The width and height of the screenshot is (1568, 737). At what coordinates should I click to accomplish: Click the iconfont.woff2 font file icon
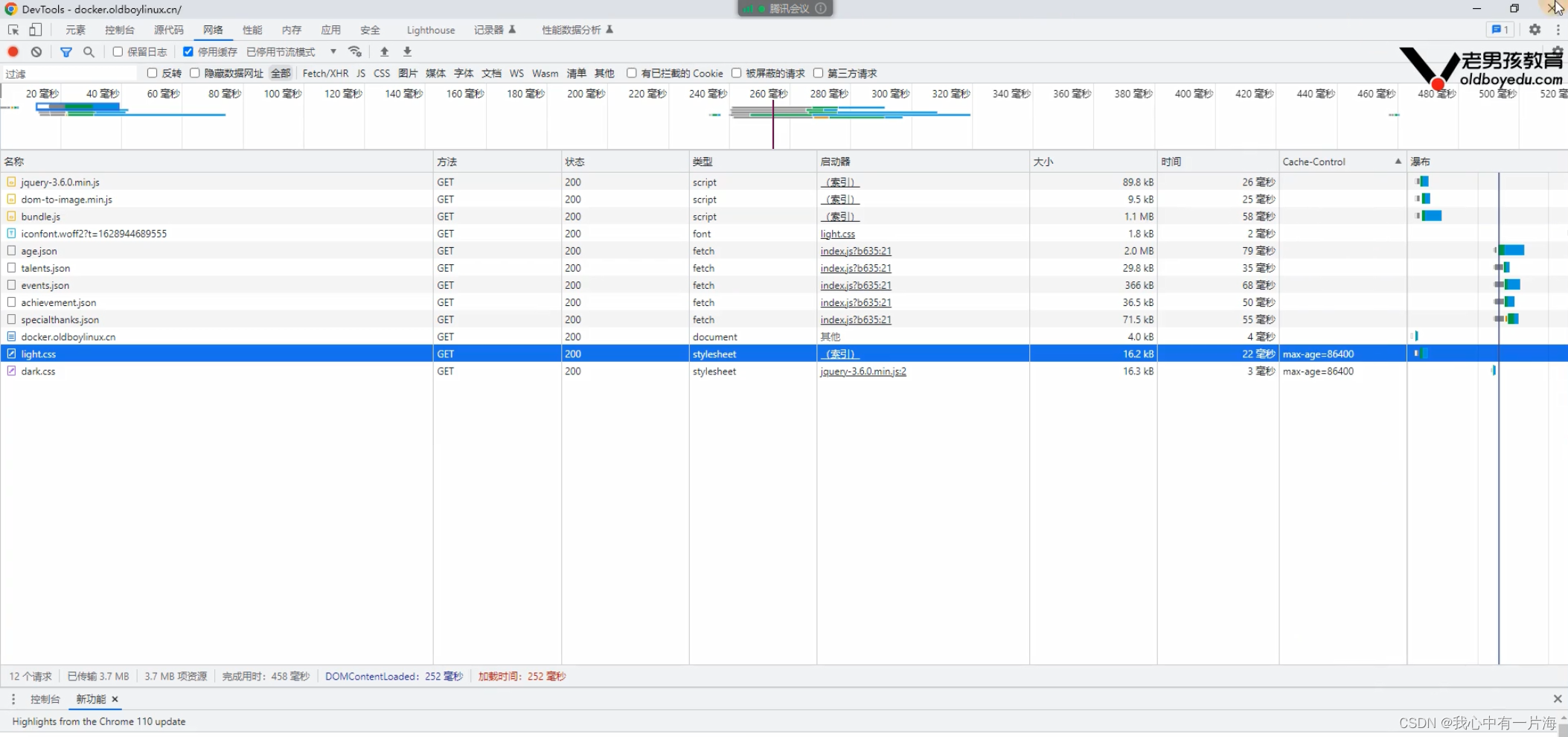pyautogui.click(x=11, y=233)
